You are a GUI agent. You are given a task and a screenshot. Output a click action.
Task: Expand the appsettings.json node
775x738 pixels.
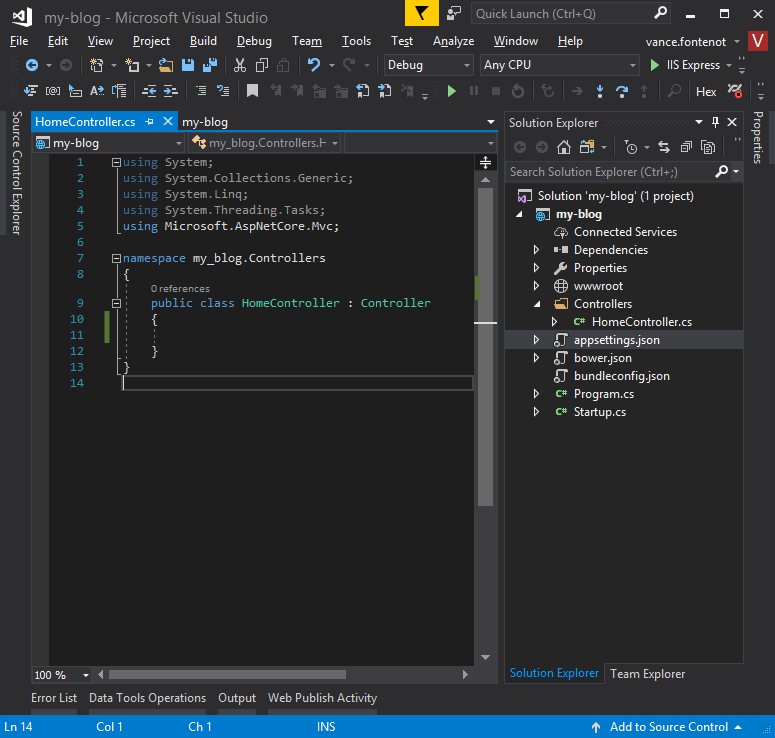point(536,340)
